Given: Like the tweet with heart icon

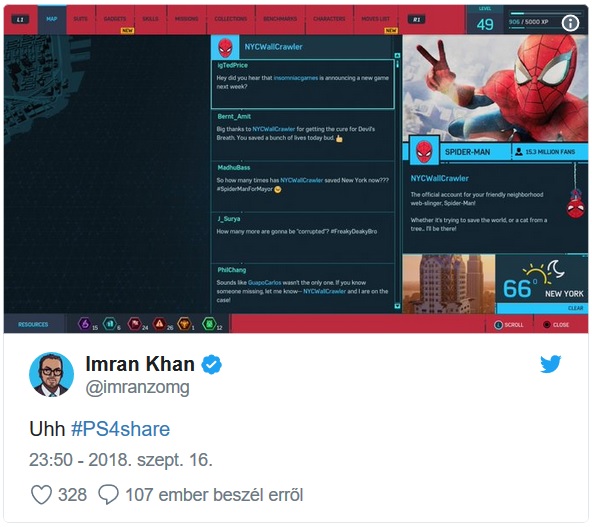Looking at the screenshot, I should tap(41, 495).
